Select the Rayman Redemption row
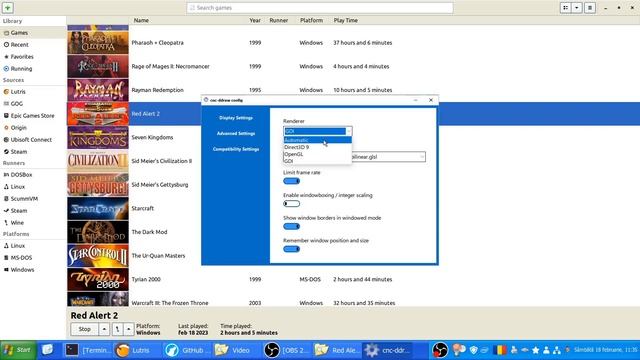 point(353,90)
